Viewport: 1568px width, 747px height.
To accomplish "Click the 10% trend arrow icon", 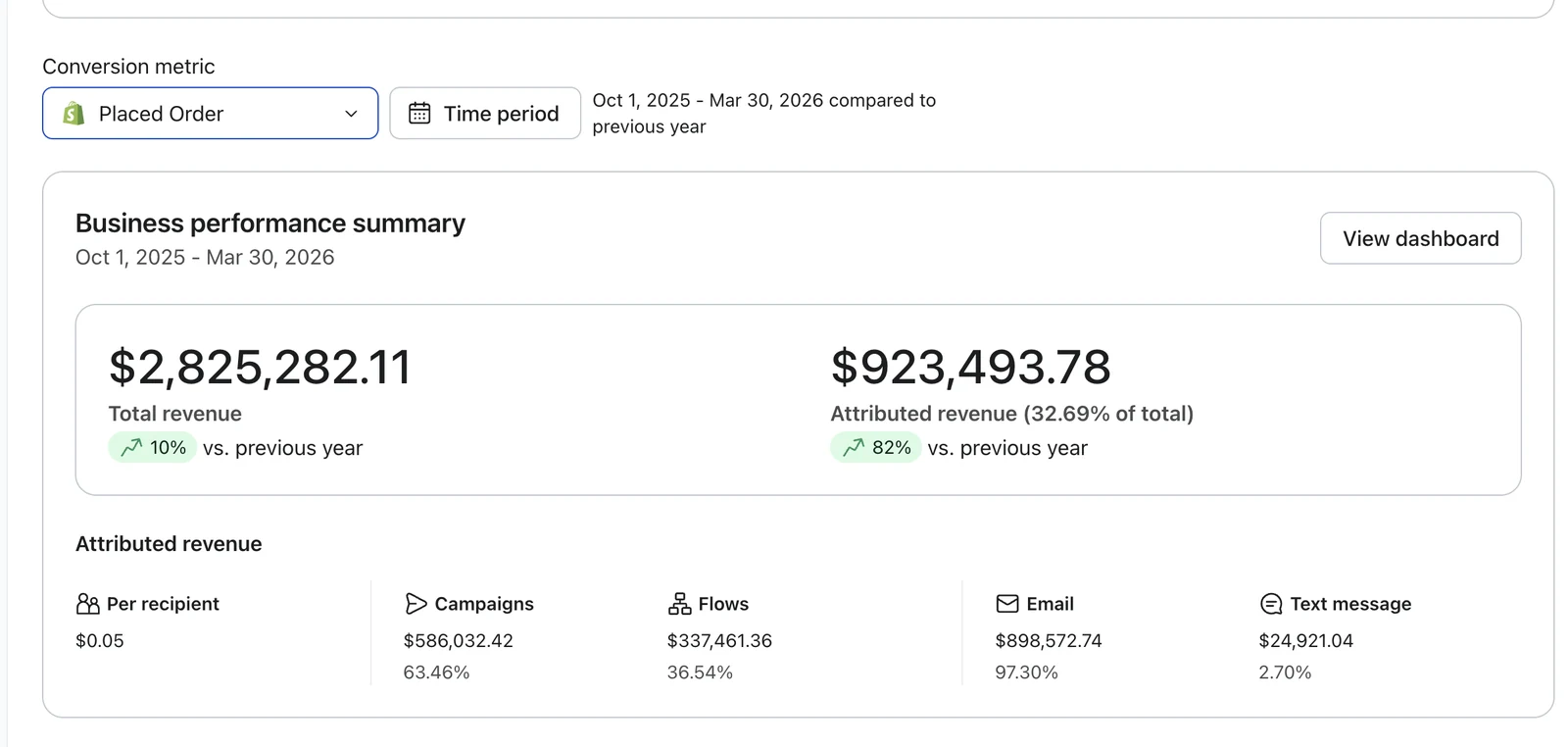I will pos(131,448).
